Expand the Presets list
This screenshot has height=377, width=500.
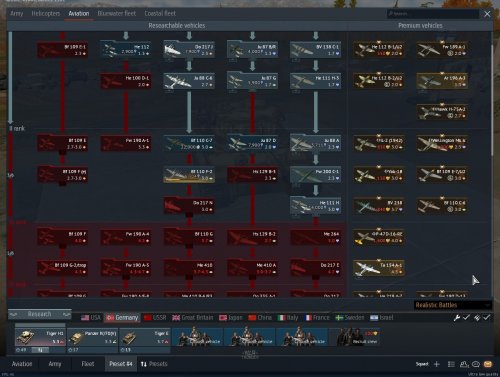(154, 364)
